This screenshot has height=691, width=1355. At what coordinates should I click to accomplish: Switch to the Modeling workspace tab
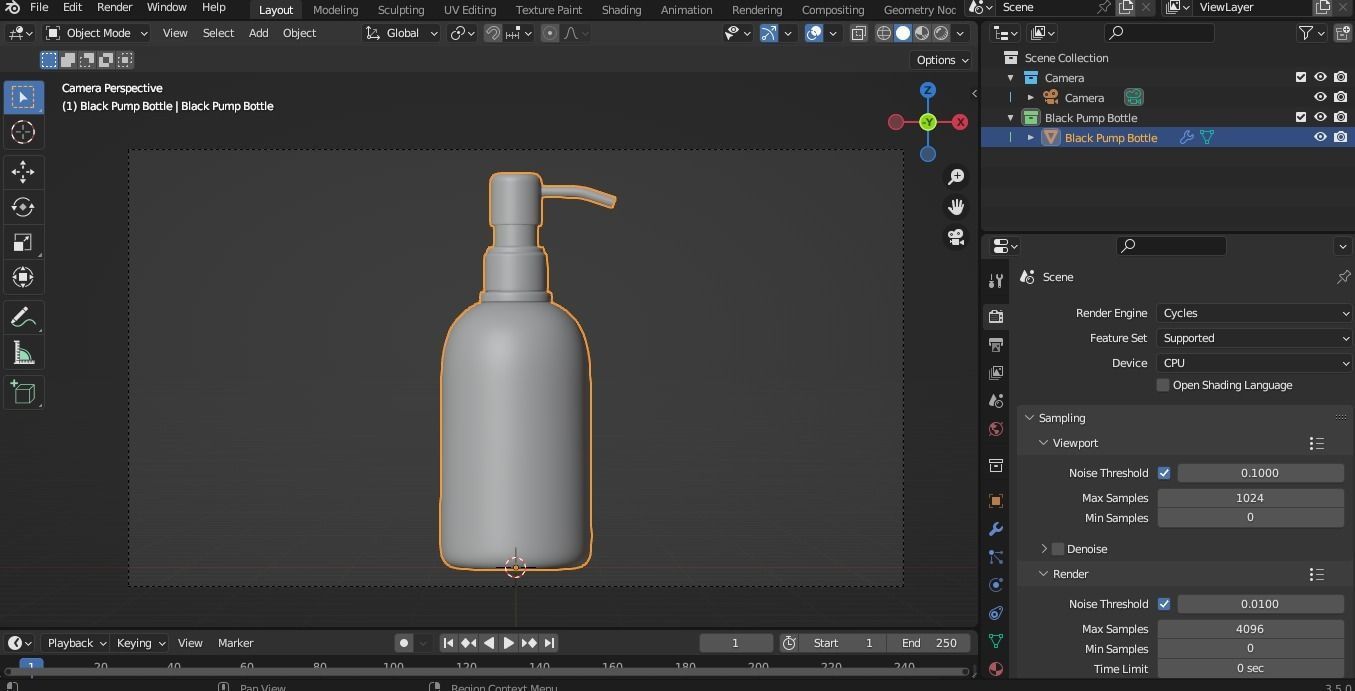pos(335,9)
